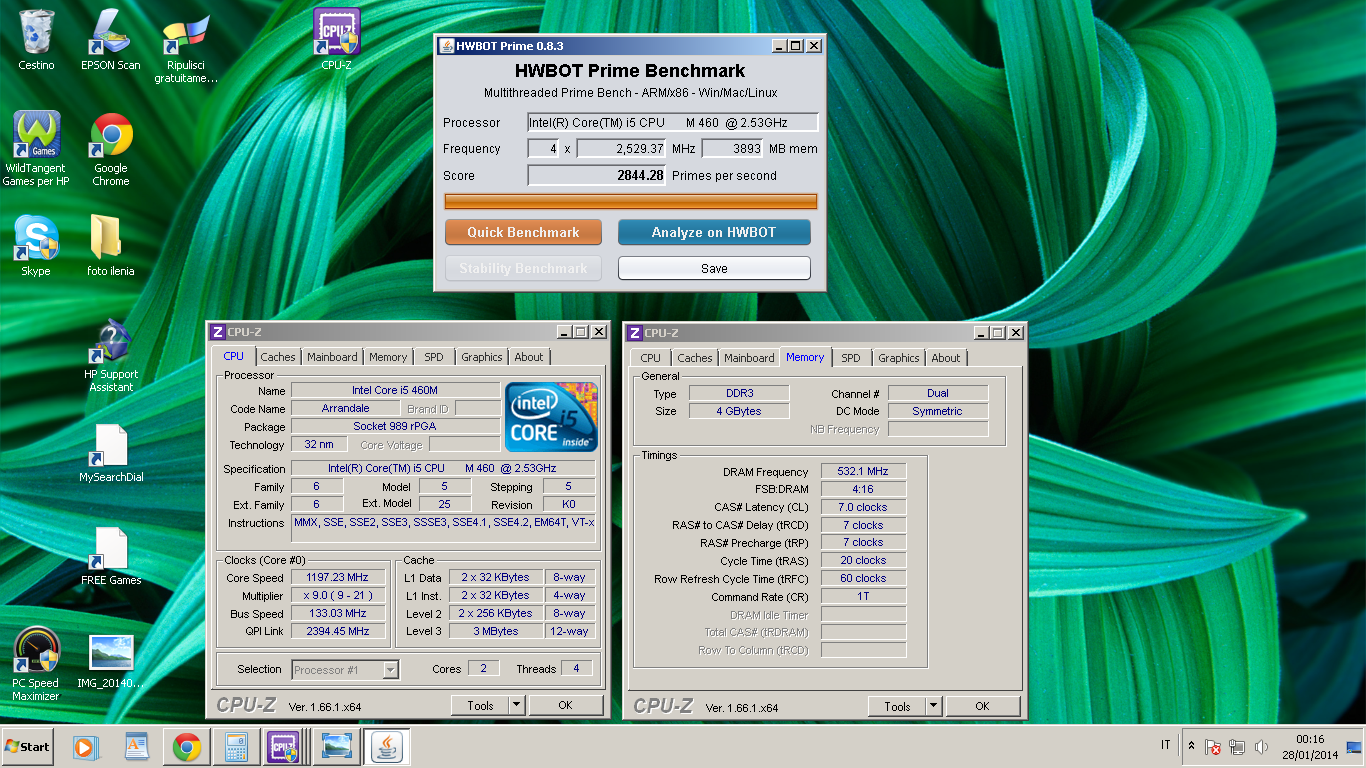Screen dimensions: 1366x768
Task: Open the Action Center flag tray icon
Action: point(1213,747)
